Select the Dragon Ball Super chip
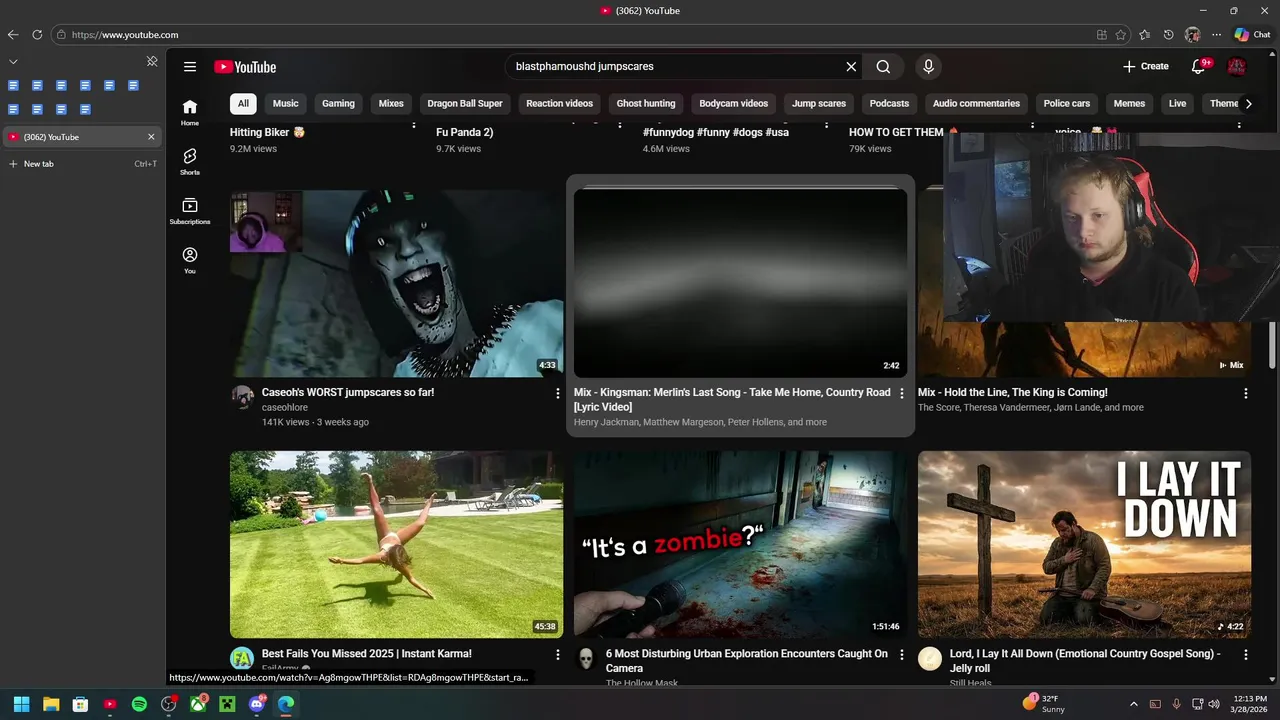The image size is (1280, 720). [465, 103]
